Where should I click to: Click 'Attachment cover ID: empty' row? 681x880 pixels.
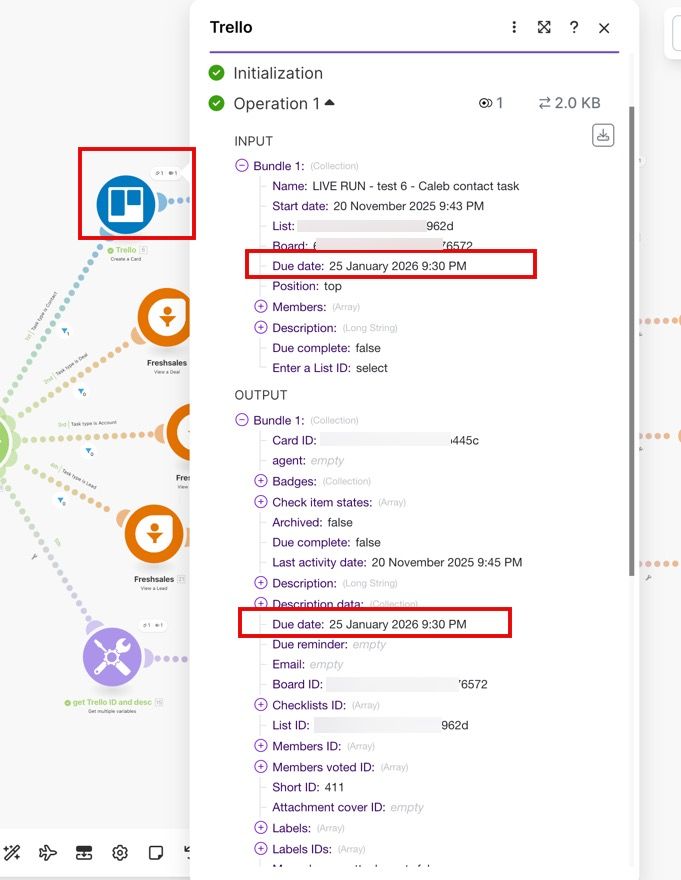pos(348,807)
